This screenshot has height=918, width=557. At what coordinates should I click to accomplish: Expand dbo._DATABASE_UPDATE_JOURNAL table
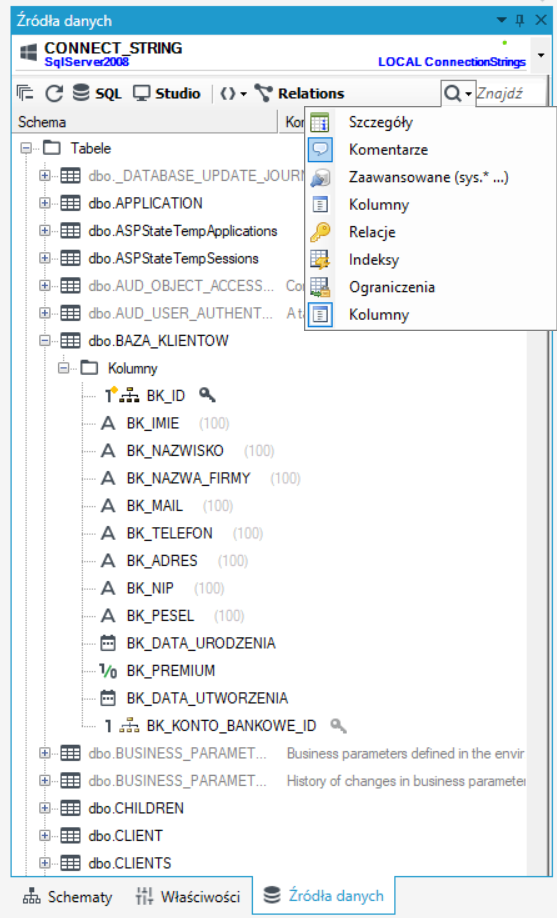pyautogui.click(x=45, y=176)
